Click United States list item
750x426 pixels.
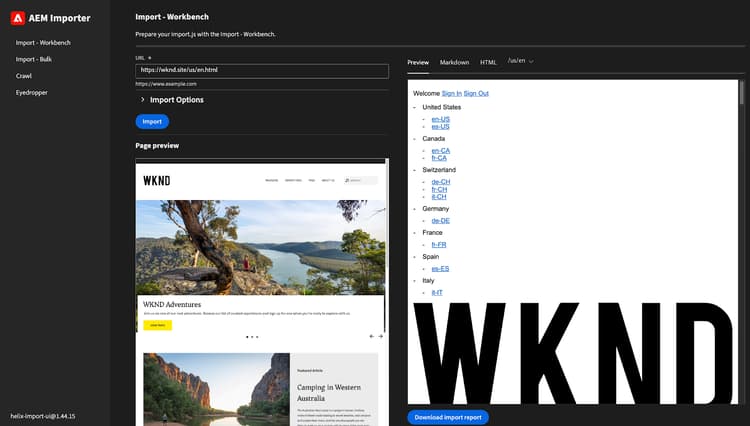[441, 107]
